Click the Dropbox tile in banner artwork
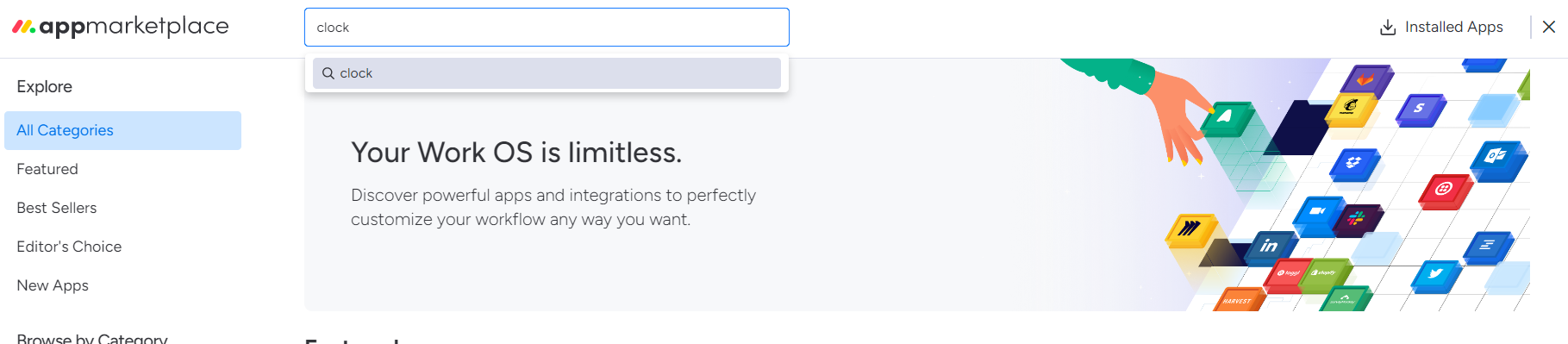The height and width of the screenshot is (344, 1568). (x=1354, y=163)
